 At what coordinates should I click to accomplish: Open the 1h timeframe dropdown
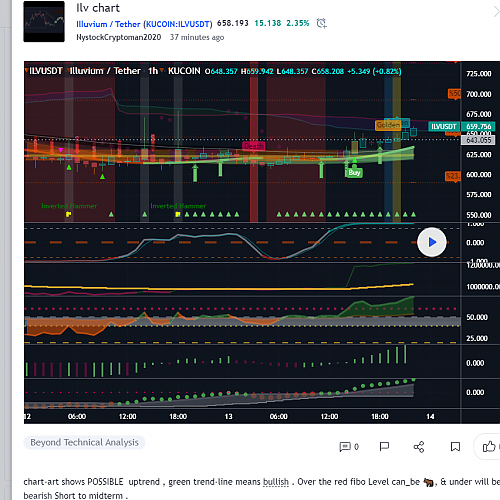point(162,70)
